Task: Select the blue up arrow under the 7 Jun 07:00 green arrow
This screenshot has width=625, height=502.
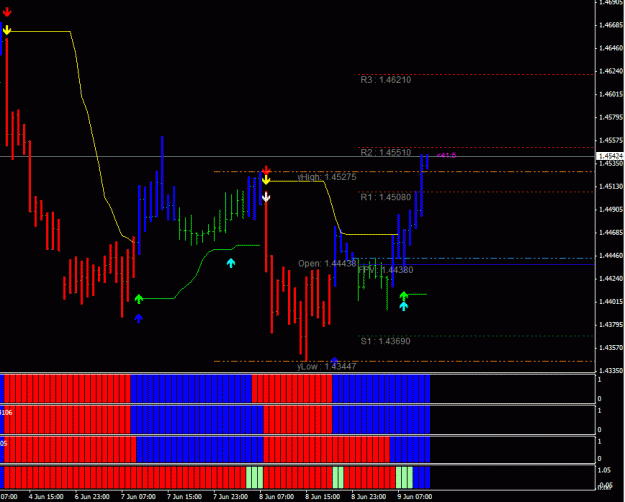Action: pyautogui.click(x=138, y=318)
